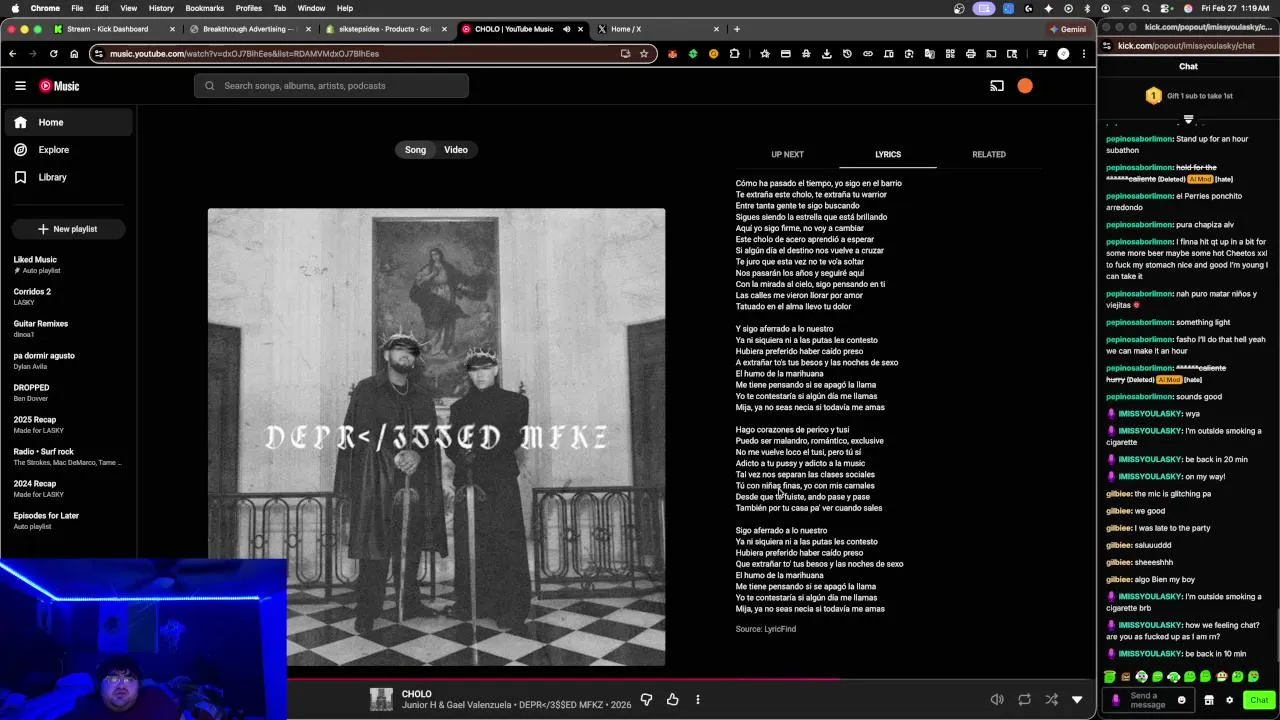Viewport: 1280px width, 720px height.
Task: Collapse the player page with the down arrow
Action: point(1077,699)
